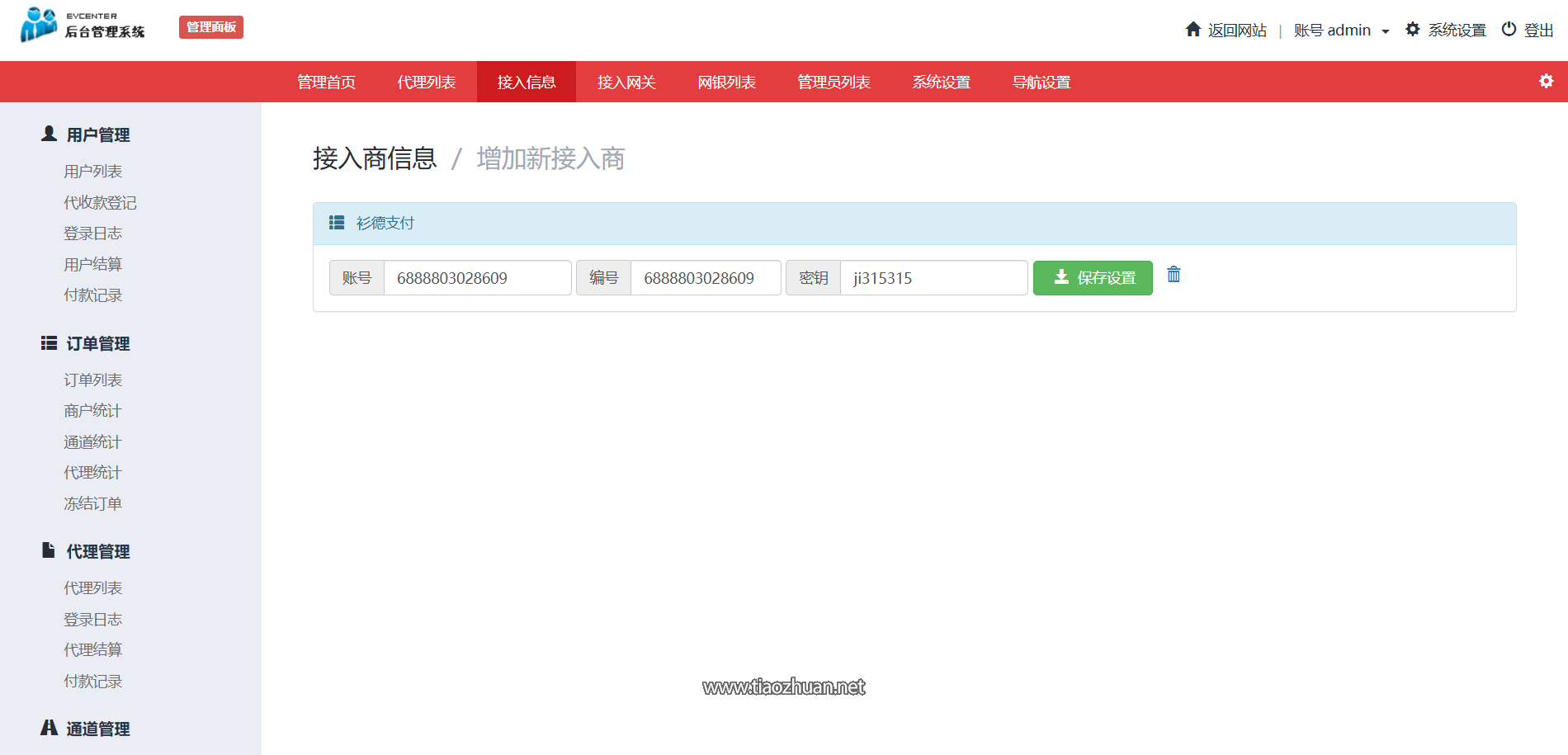Open 冻结订单 under 订单管理
This screenshot has width=1568, height=755.
tap(92, 503)
